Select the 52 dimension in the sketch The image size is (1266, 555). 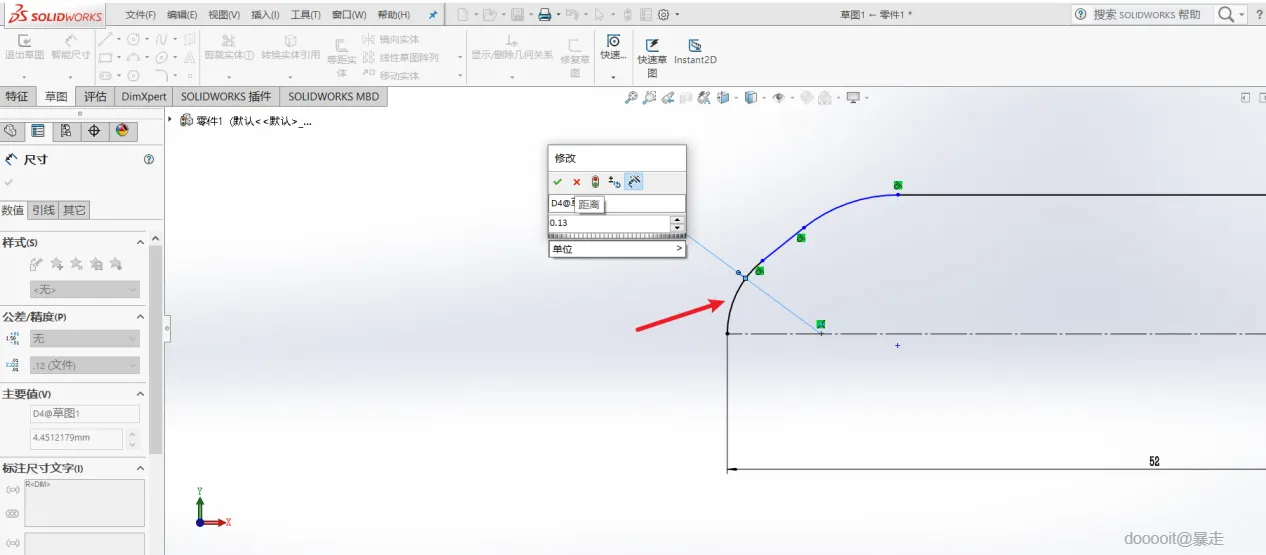(1154, 461)
